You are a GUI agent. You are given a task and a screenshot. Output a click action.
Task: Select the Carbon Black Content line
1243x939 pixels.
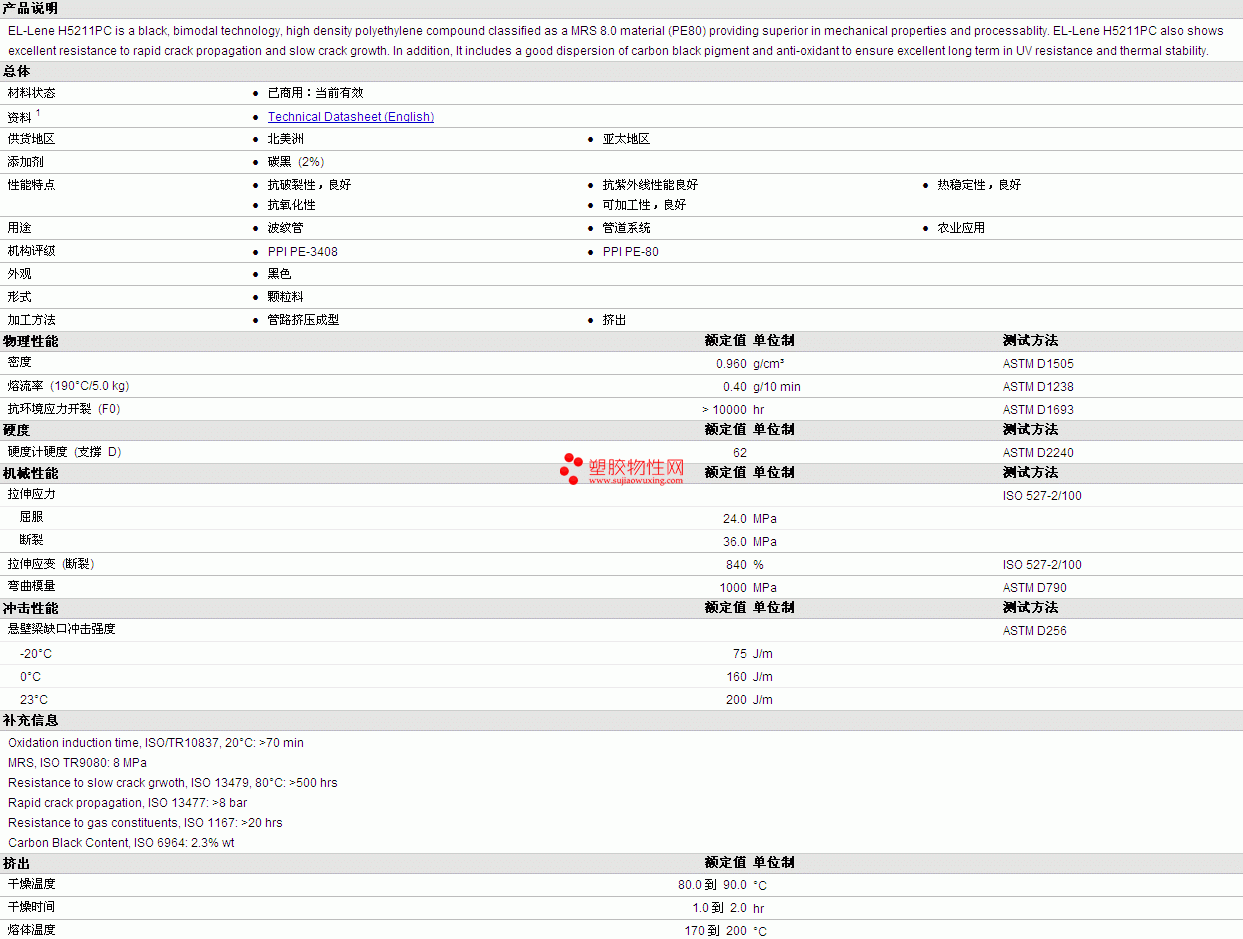click(x=121, y=843)
